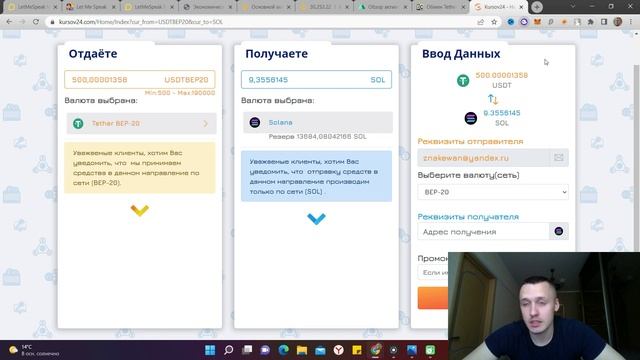Expand yellow down chevron under Отдаёте

pos(140,210)
